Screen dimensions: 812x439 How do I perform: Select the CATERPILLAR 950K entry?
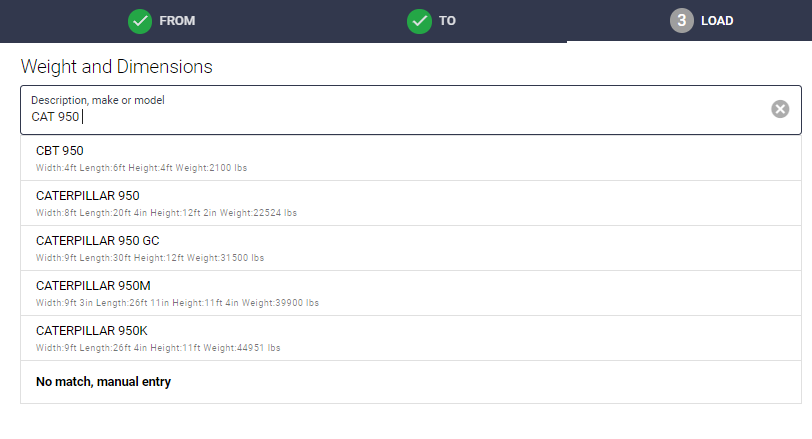411,338
